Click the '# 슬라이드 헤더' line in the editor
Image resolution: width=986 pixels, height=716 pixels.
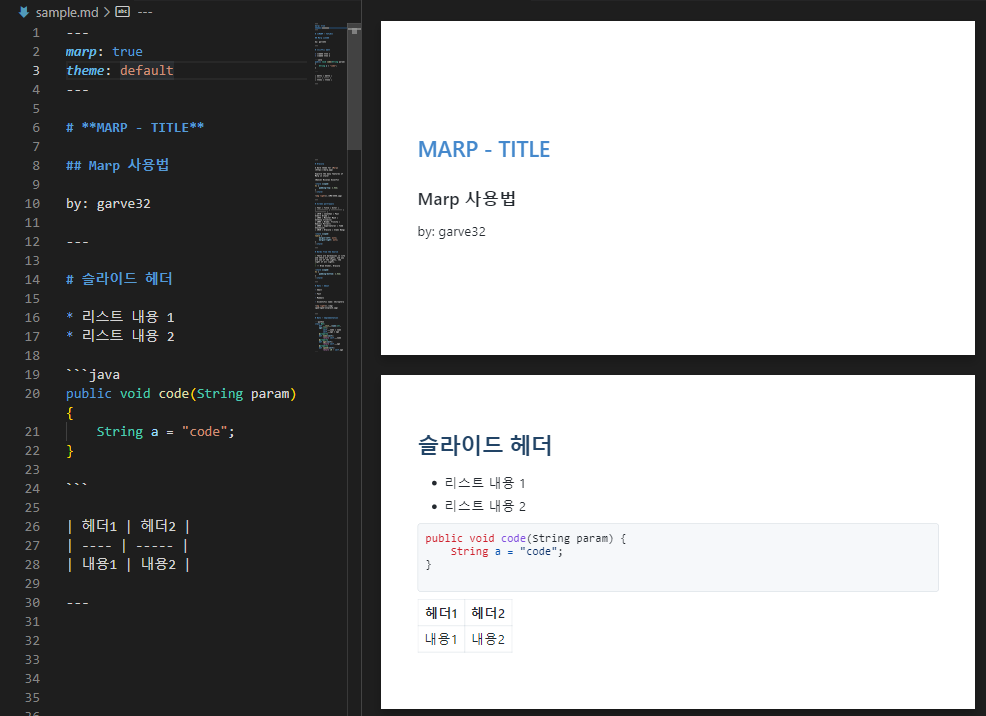point(119,279)
